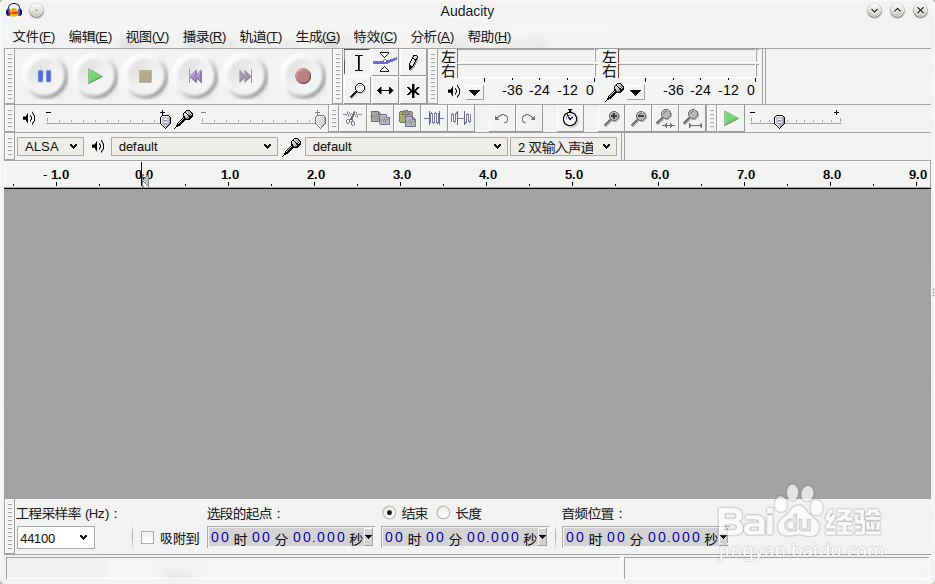
Task: Open the input meter dropdown arrow
Action: tap(636, 92)
